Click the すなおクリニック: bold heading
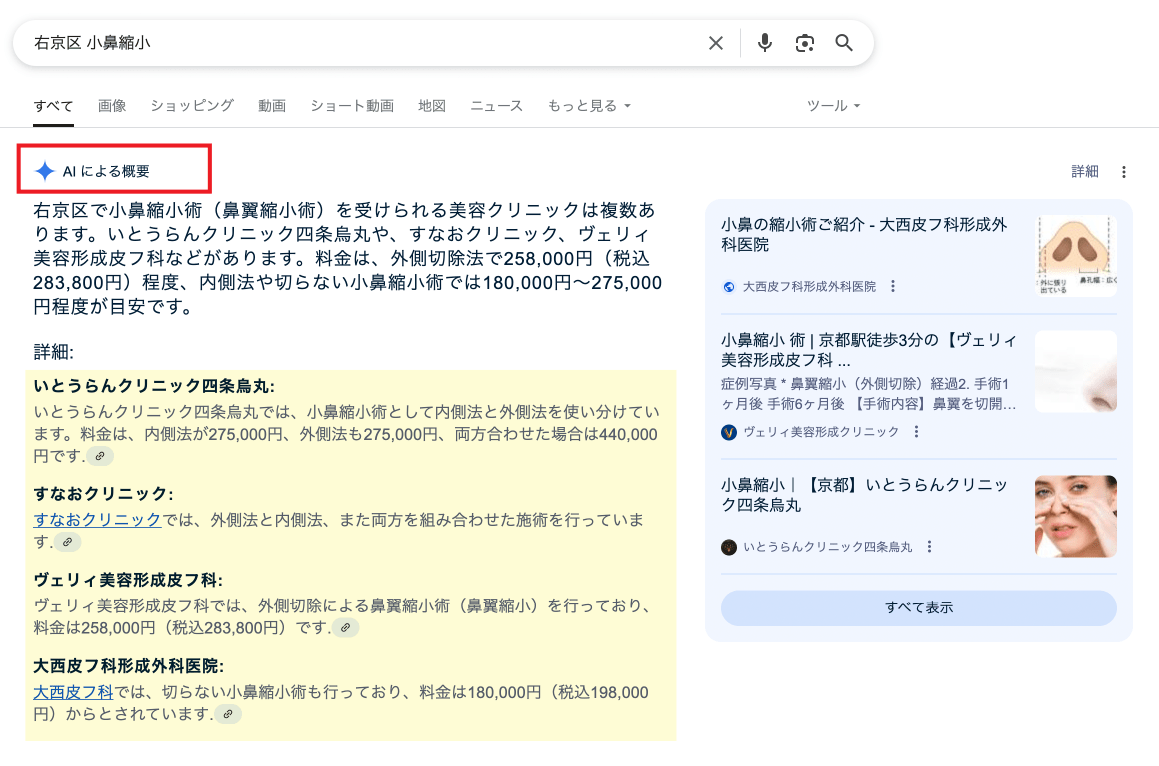 click(103, 494)
